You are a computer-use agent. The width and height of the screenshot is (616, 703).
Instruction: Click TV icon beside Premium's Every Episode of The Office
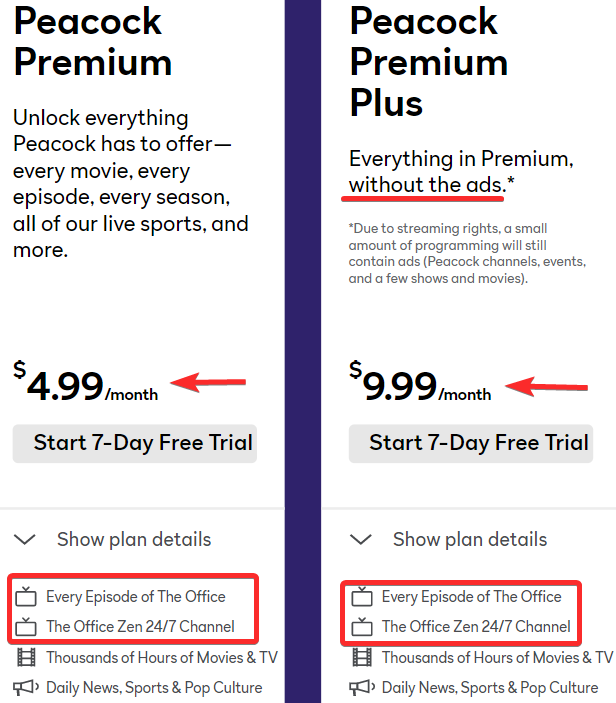(26, 597)
